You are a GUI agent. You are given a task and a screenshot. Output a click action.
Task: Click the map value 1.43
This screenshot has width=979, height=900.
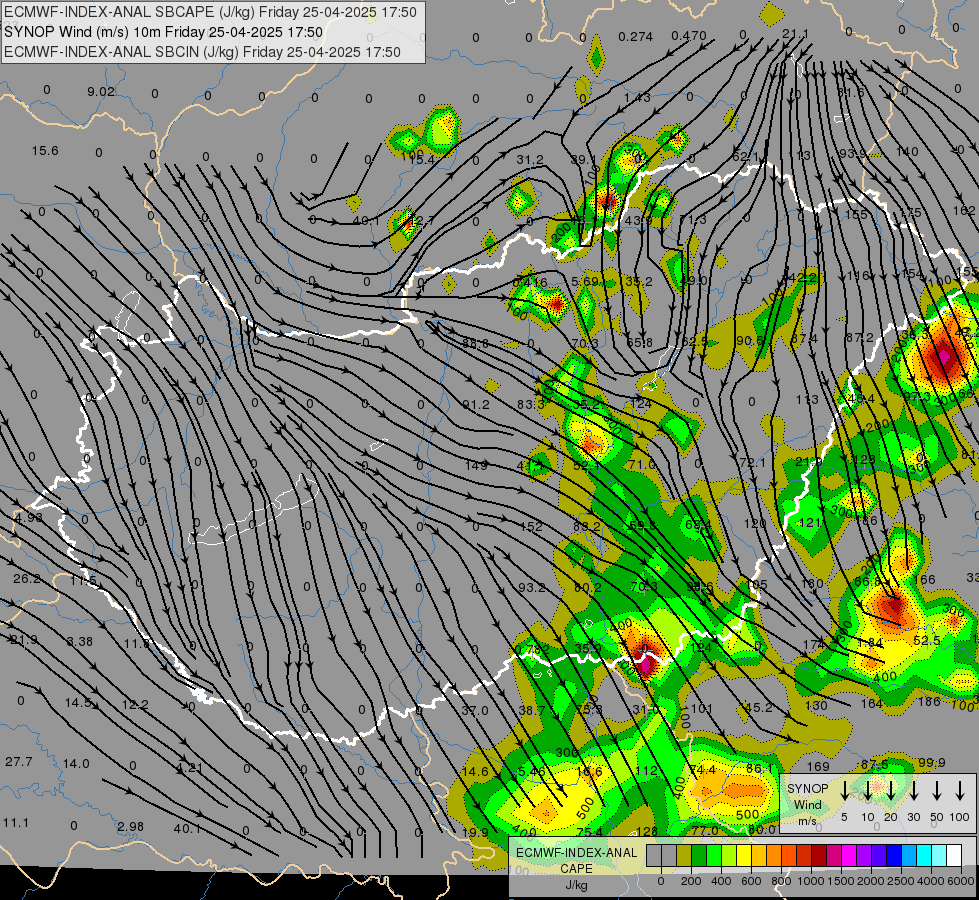tap(637, 97)
